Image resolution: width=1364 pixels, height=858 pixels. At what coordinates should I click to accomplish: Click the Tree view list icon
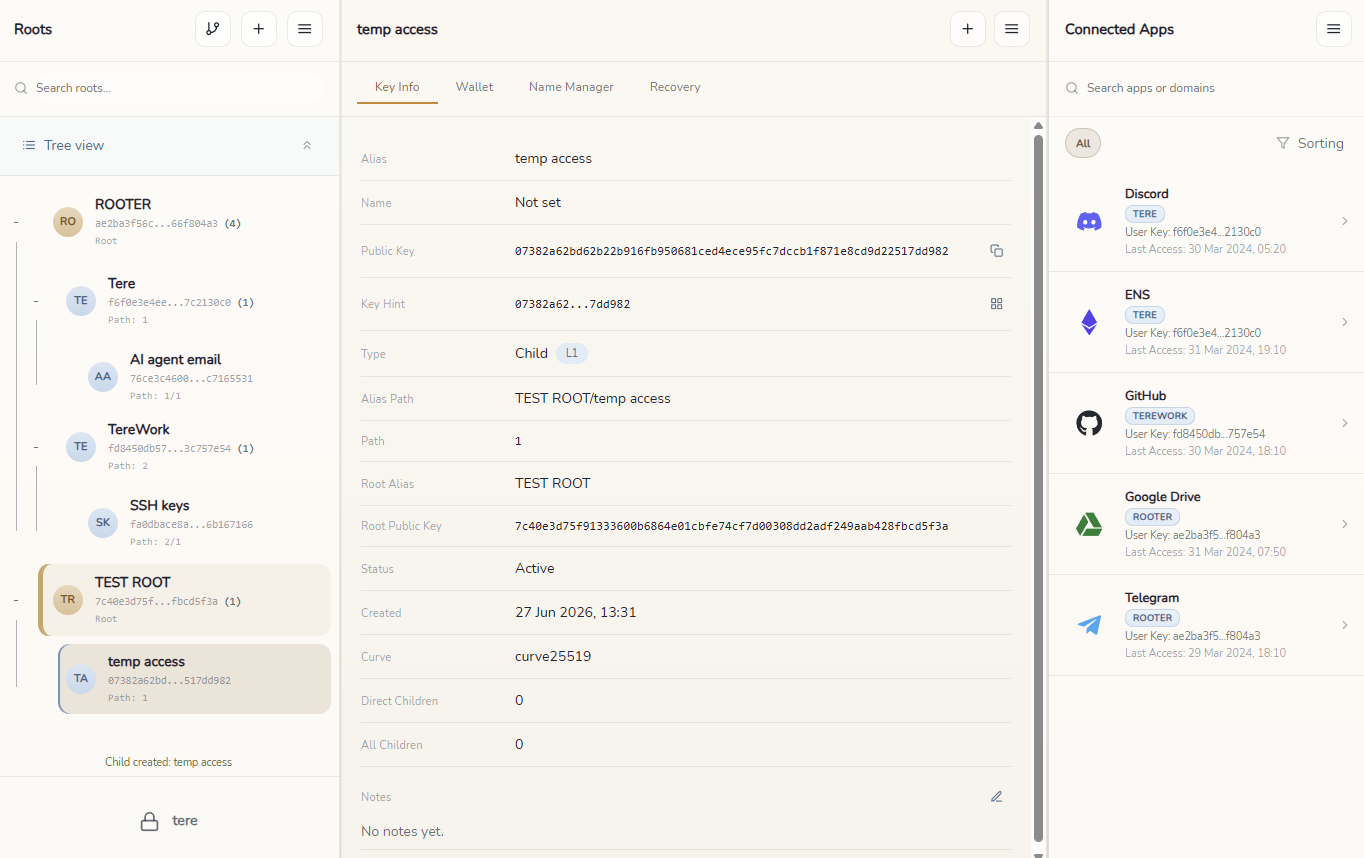click(x=29, y=145)
